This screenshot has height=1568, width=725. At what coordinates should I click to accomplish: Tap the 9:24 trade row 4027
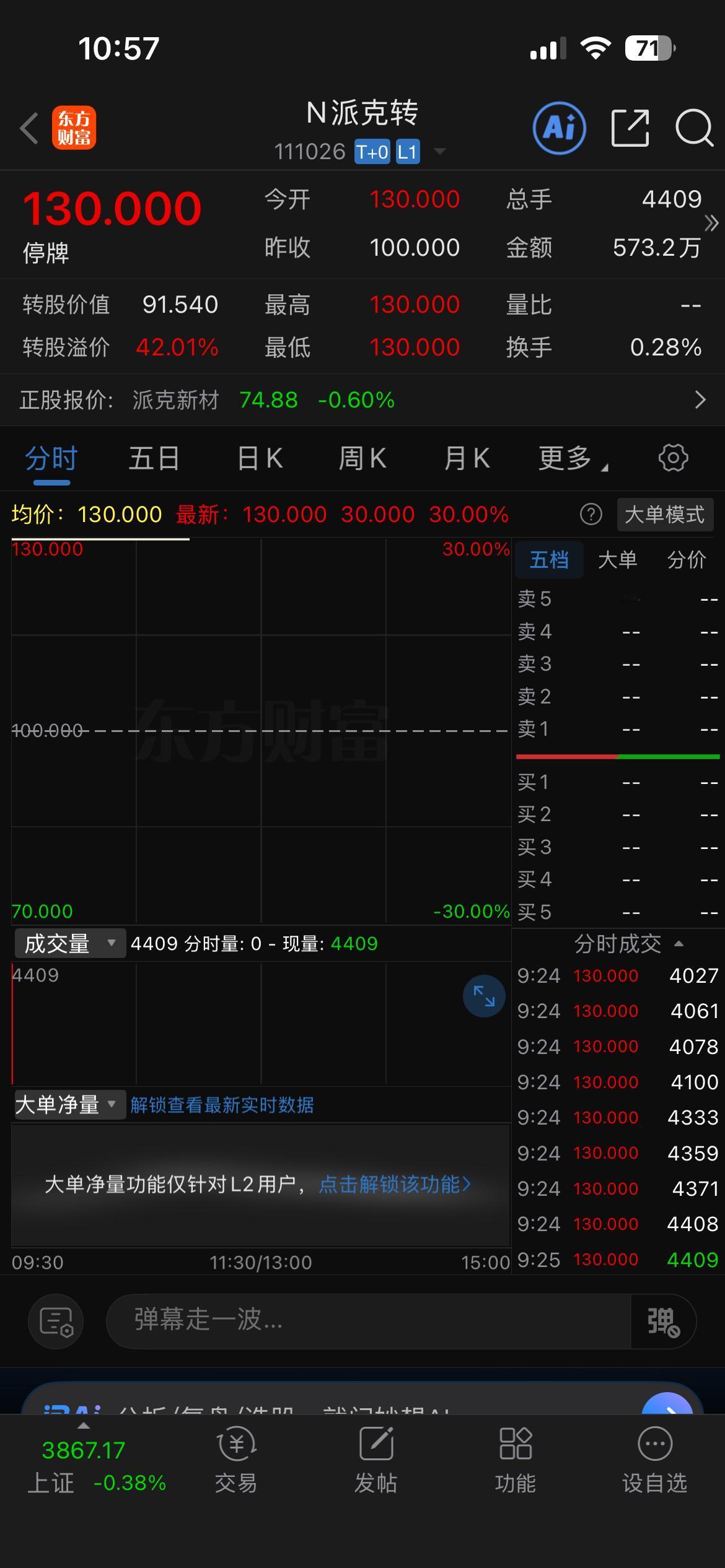coord(618,976)
